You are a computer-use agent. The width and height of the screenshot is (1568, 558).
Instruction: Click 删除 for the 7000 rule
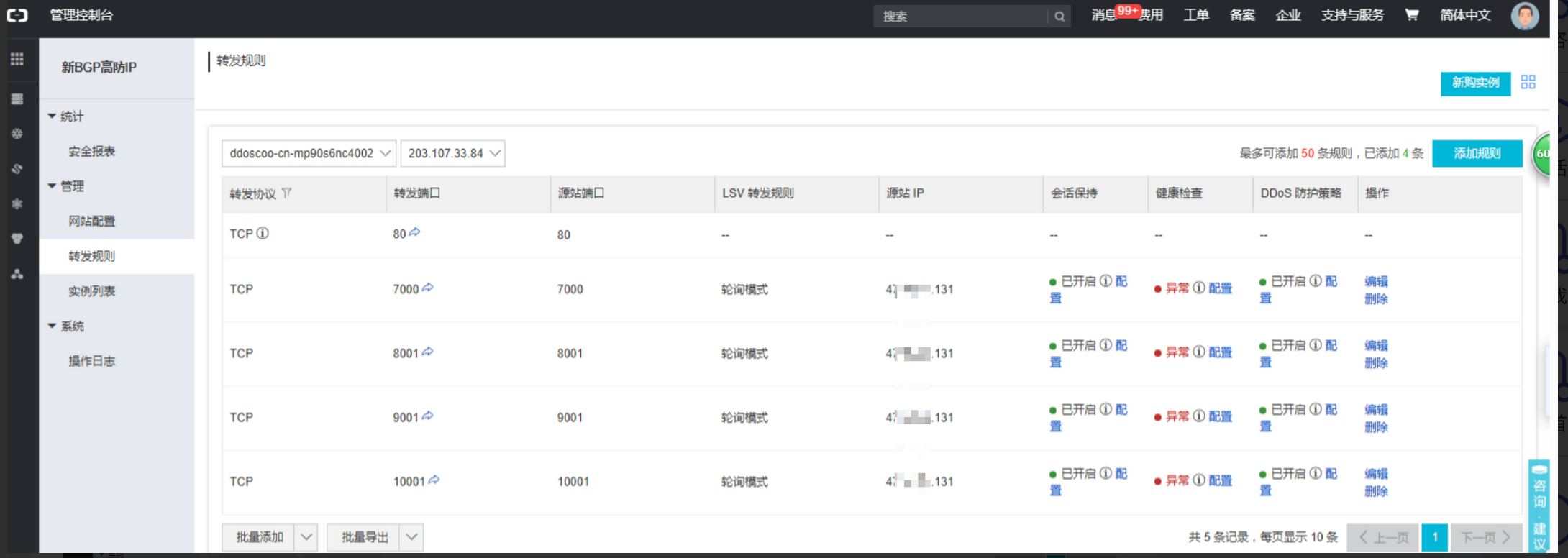click(x=1376, y=298)
